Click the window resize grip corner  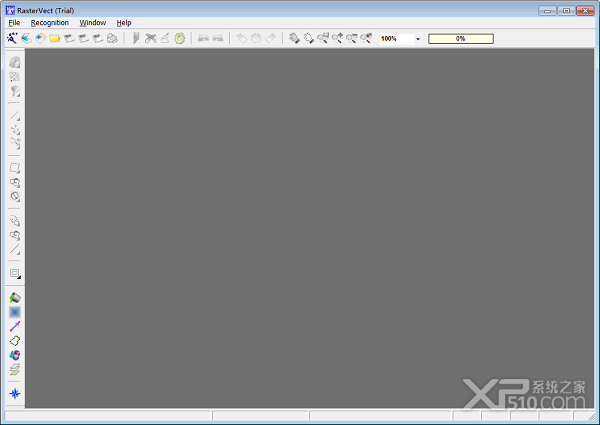point(592,416)
